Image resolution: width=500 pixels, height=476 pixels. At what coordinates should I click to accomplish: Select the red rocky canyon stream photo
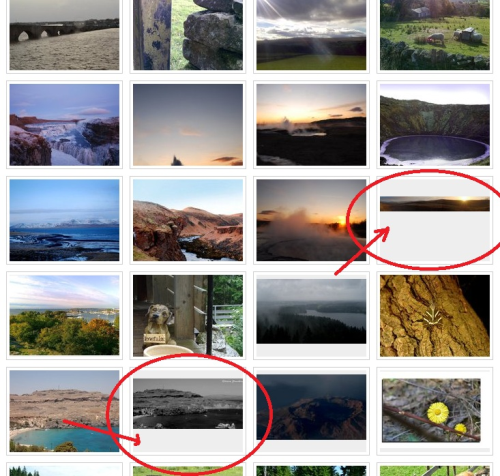click(x=188, y=220)
